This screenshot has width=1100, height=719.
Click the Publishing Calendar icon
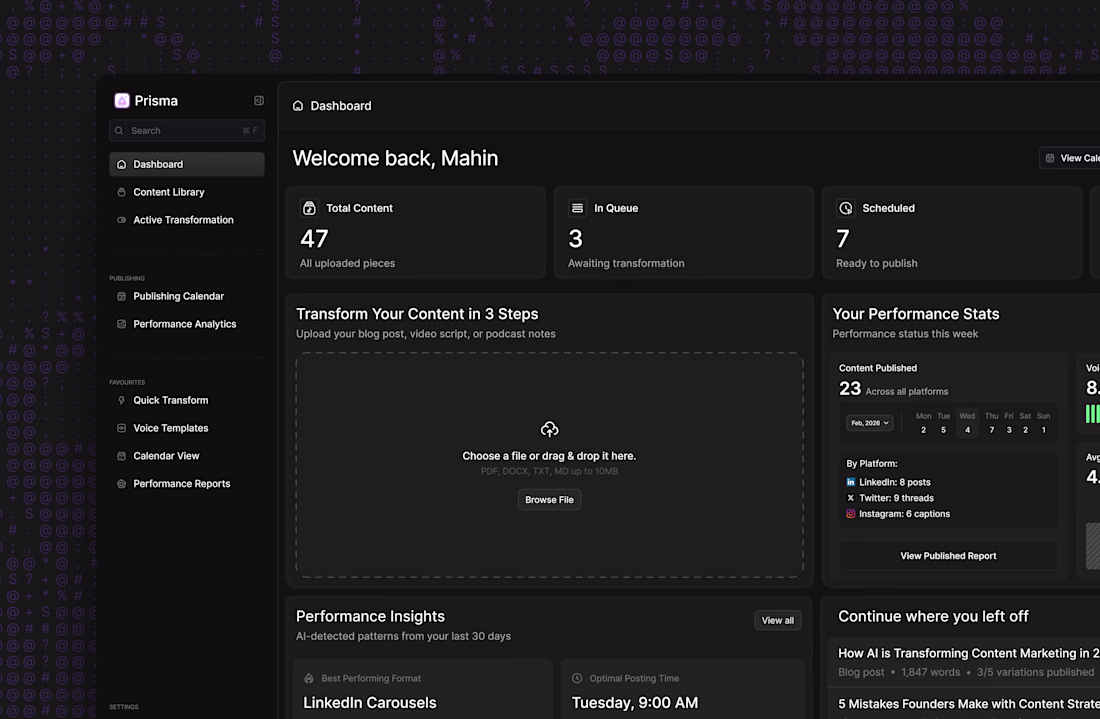pos(122,296)
